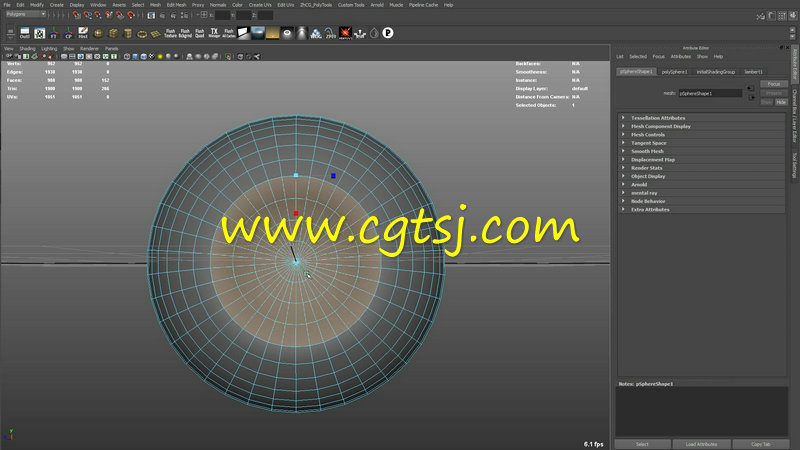Click the Flush Bckgrnd shelf button
Image resolution: width=800 pixels, height=450 pixels.
point(185,34)
